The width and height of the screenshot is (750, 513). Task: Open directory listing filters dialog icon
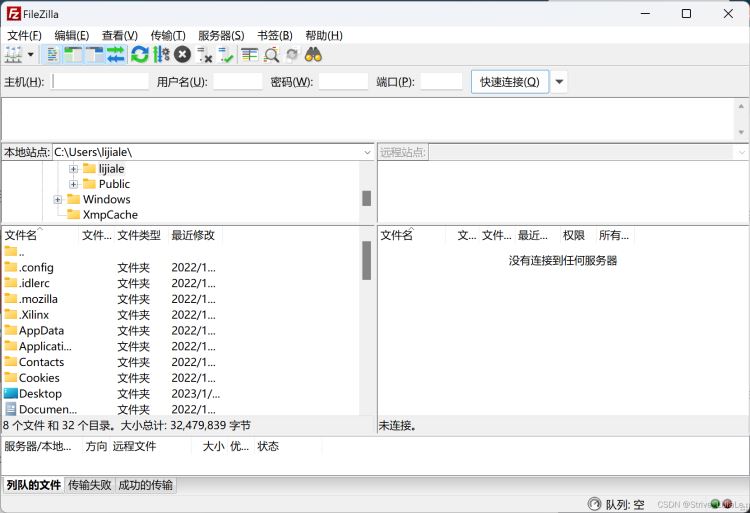coord(249,55)
